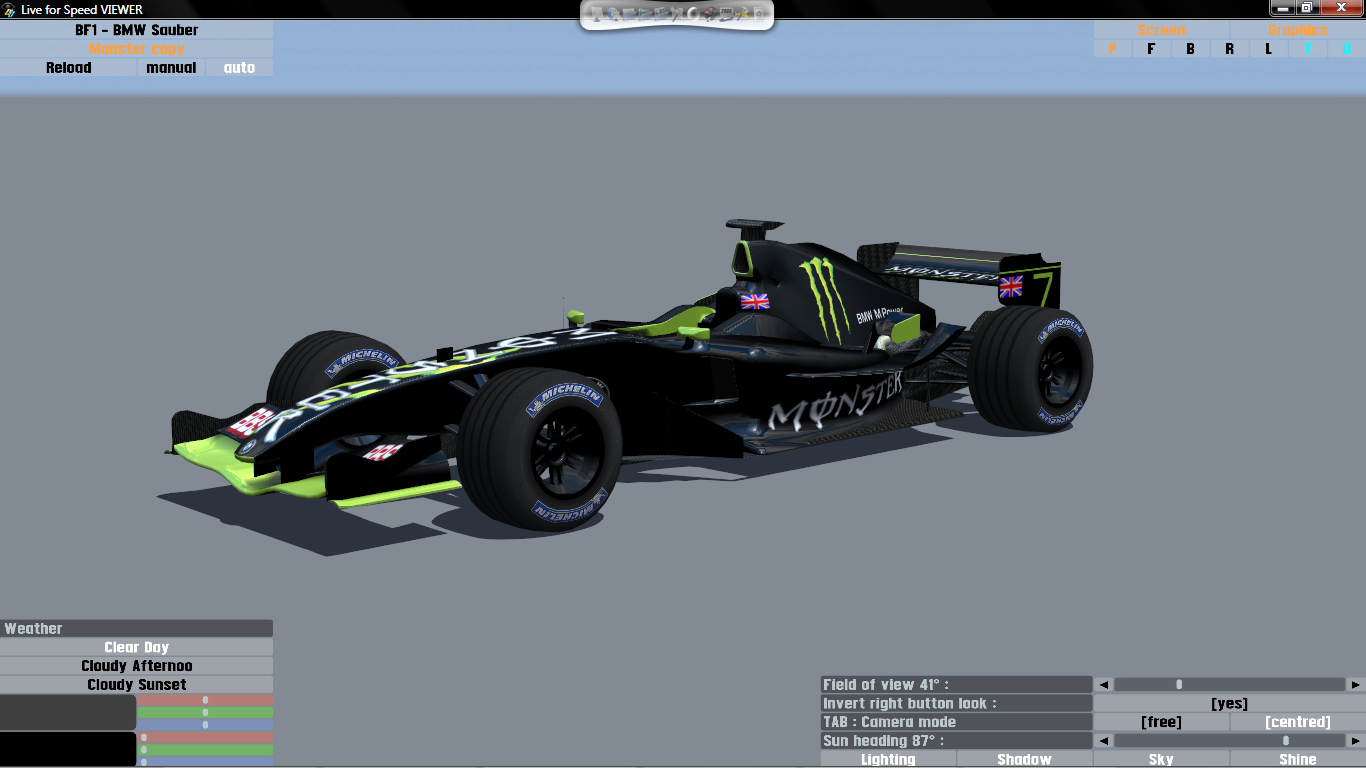Minimize the Live for Speed Viewer window
Viewport: 1366px width, 768px height.
coord(1282,8)
